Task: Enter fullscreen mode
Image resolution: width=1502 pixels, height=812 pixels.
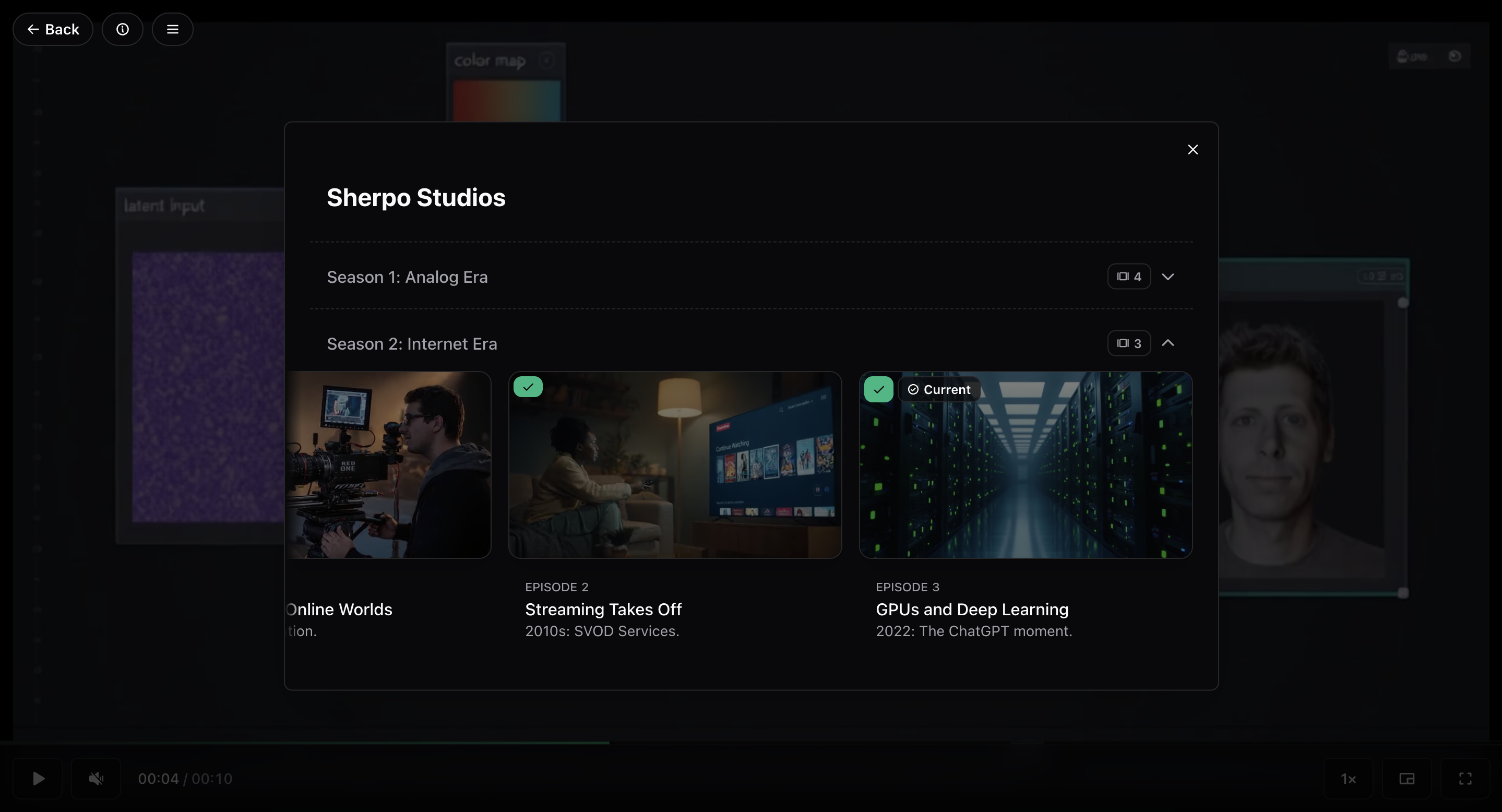Action: tap(1466, 778)
